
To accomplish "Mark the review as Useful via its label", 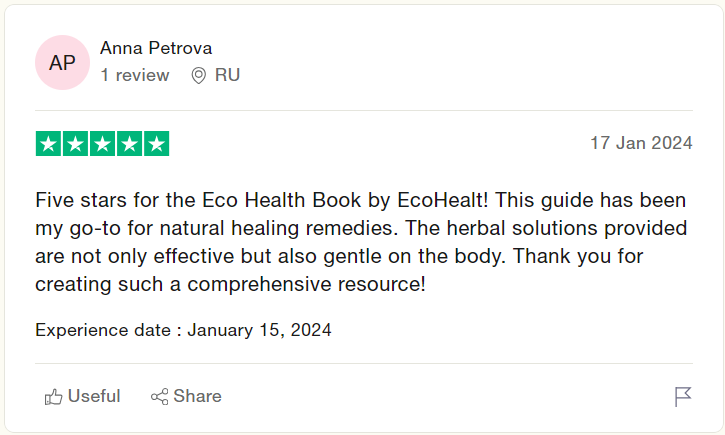I will 94,396.
